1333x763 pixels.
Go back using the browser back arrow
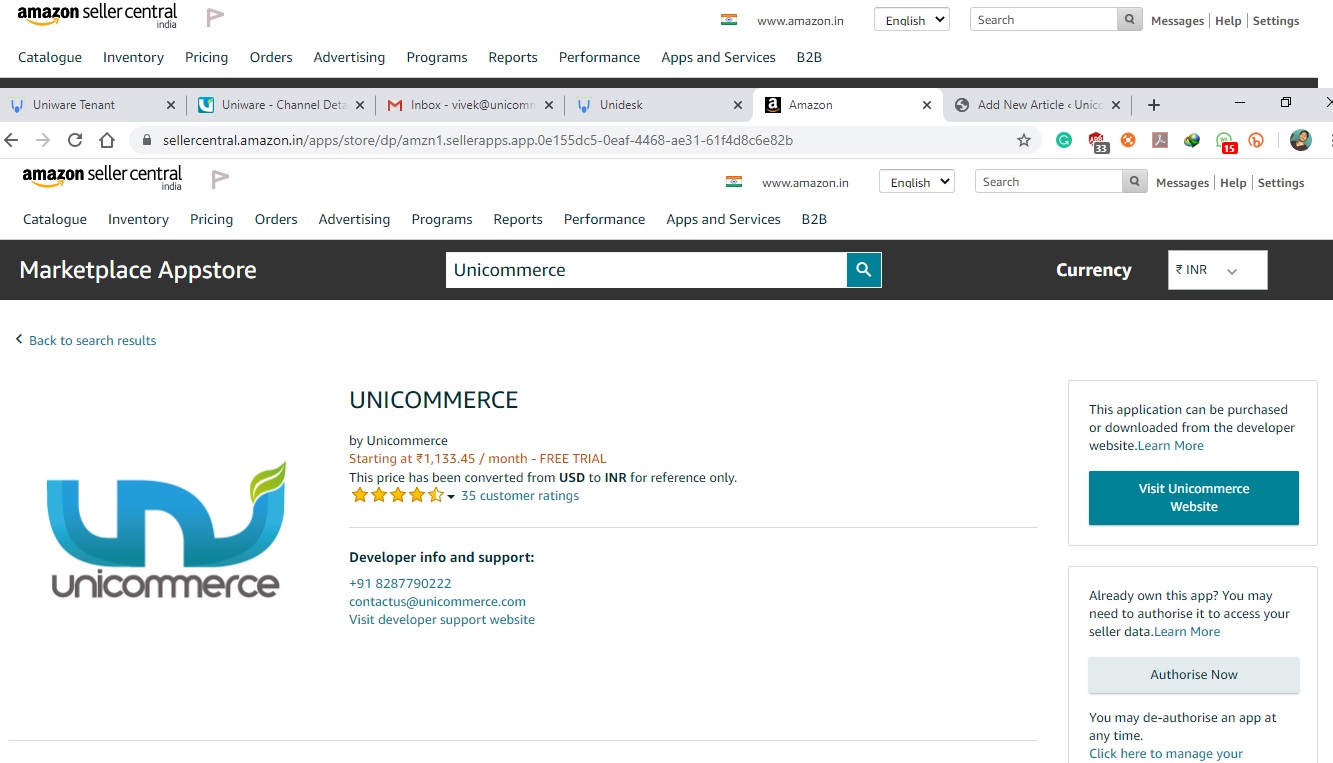tap(12, 140)
